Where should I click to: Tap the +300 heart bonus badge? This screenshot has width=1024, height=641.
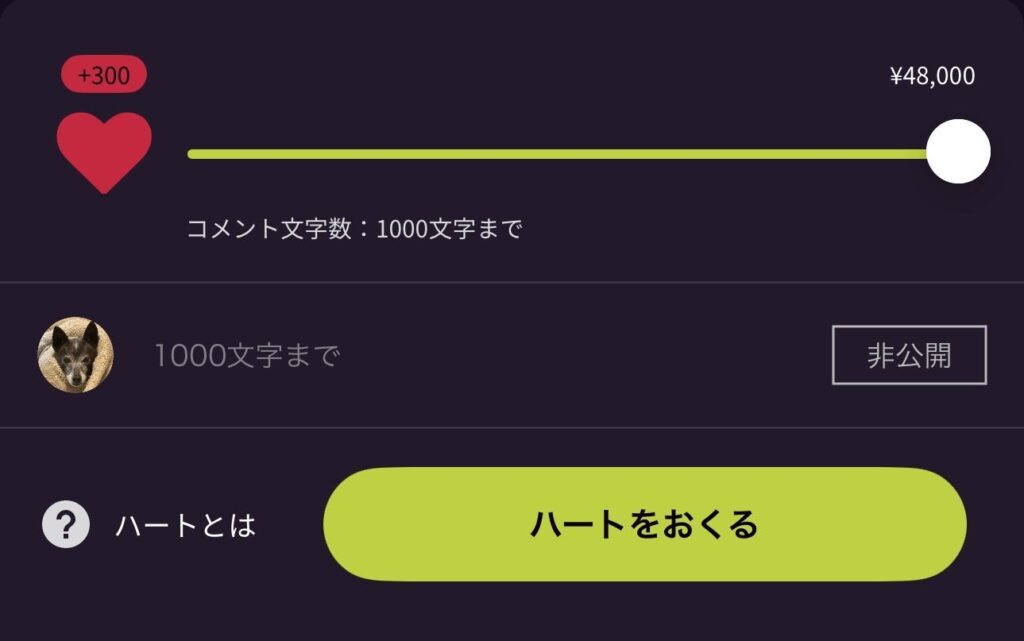pos(104,75)
